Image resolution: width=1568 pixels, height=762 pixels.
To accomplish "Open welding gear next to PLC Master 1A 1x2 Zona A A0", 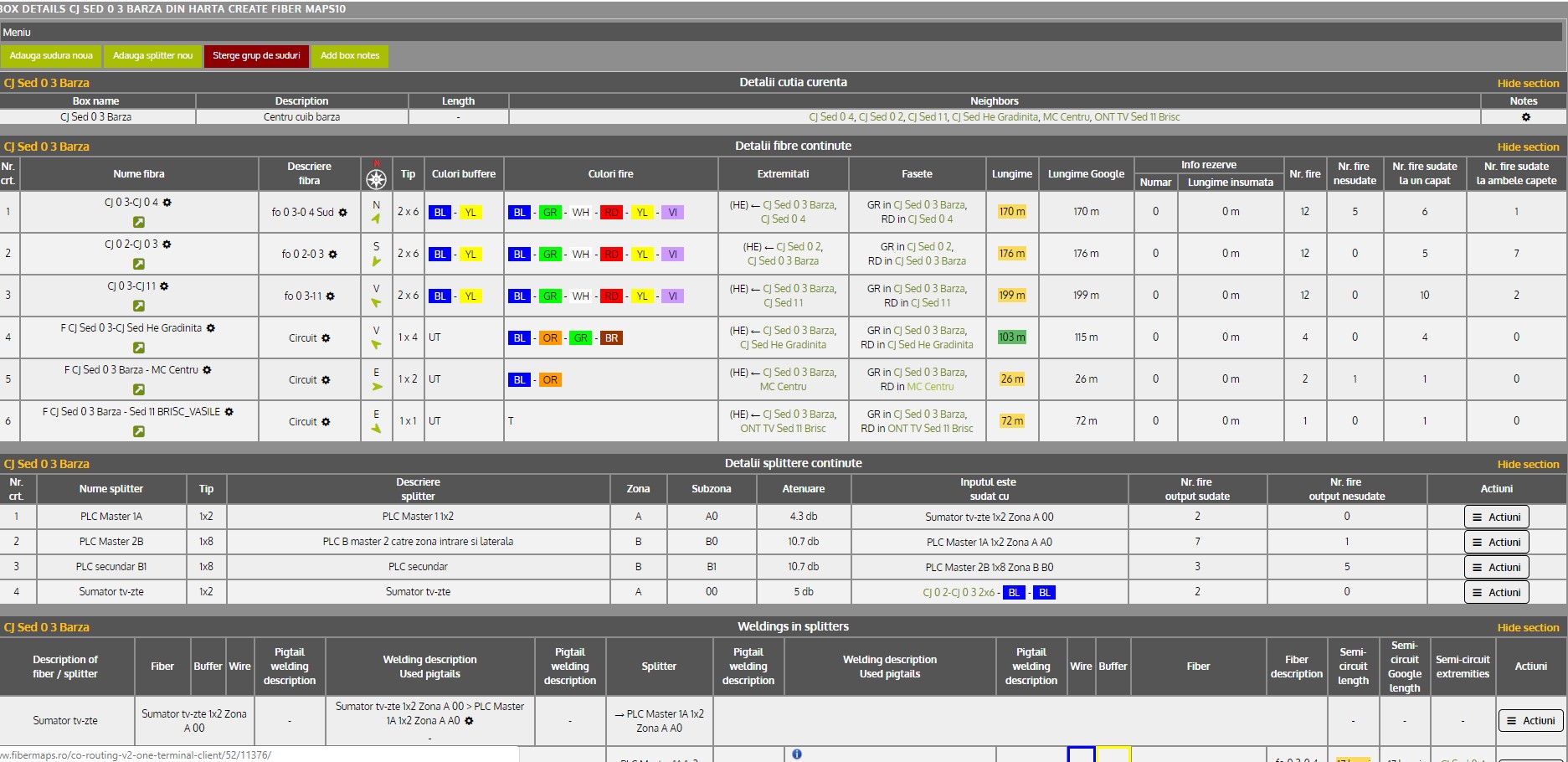I will pyautogui.click(x=469, y=721).
